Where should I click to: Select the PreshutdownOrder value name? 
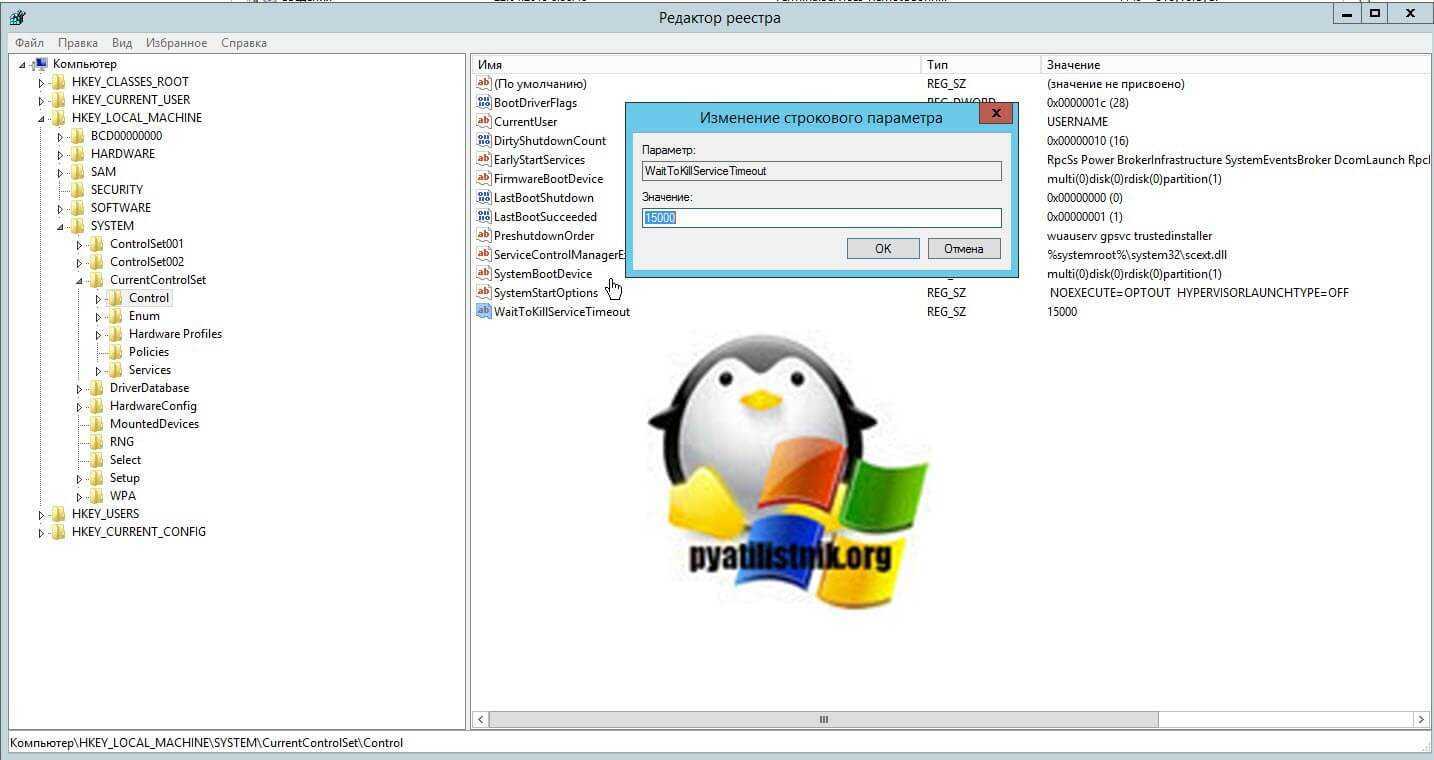tap(544, 236)
